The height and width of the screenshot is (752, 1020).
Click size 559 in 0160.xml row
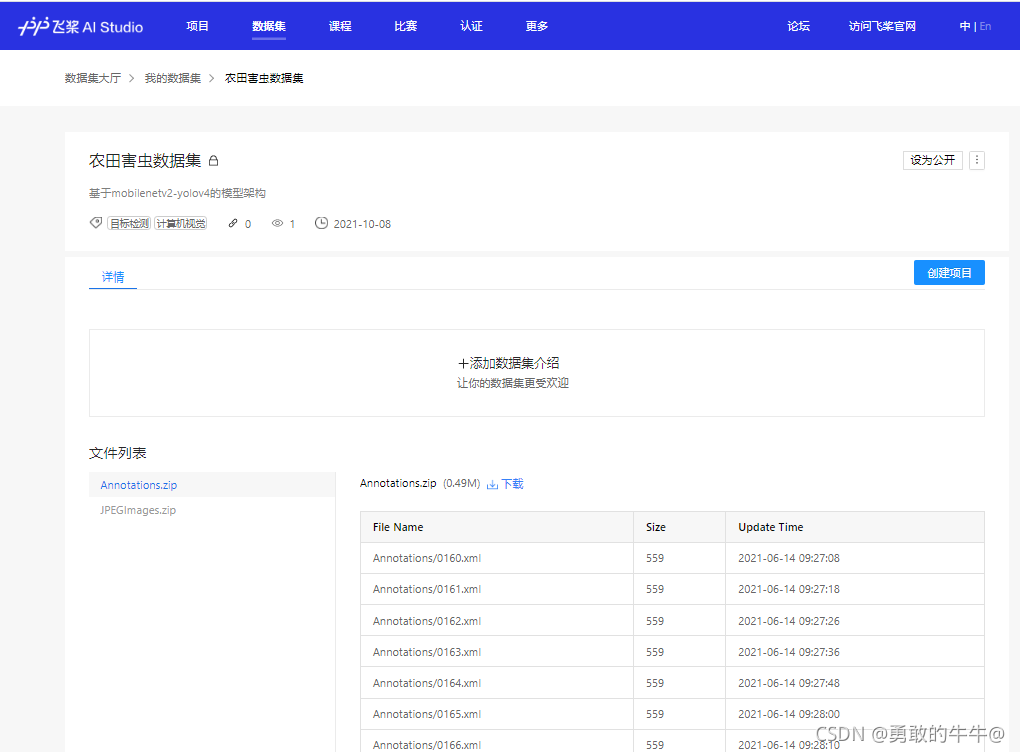click(654, 558)
